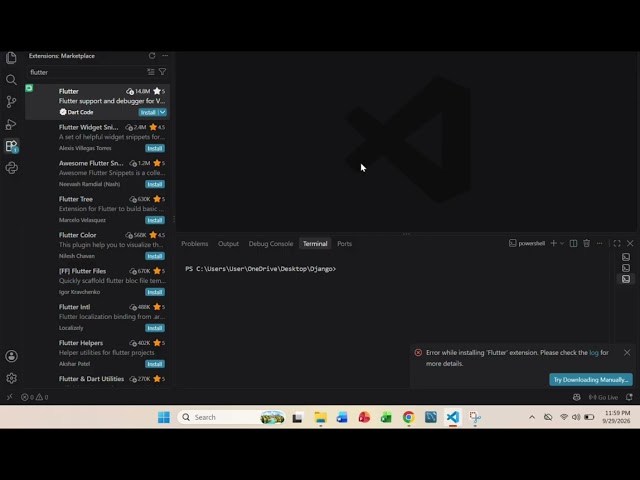
Task: Open Snipping Tool from taskbar
Action: click(475, 417)
